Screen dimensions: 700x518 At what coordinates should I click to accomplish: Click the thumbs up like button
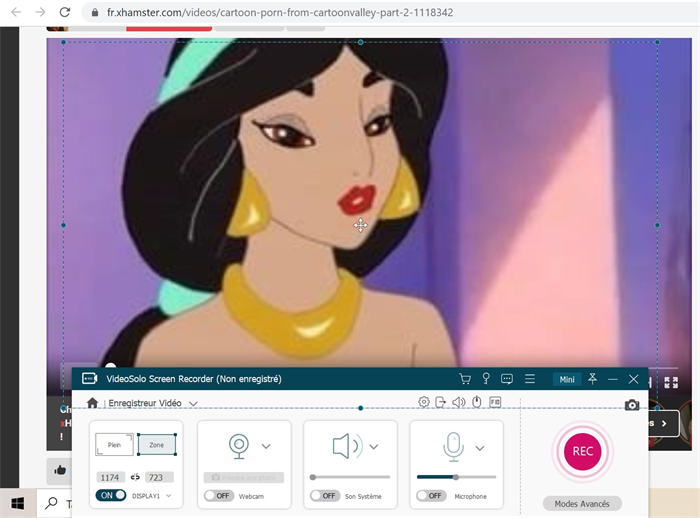tap(60, 470)
